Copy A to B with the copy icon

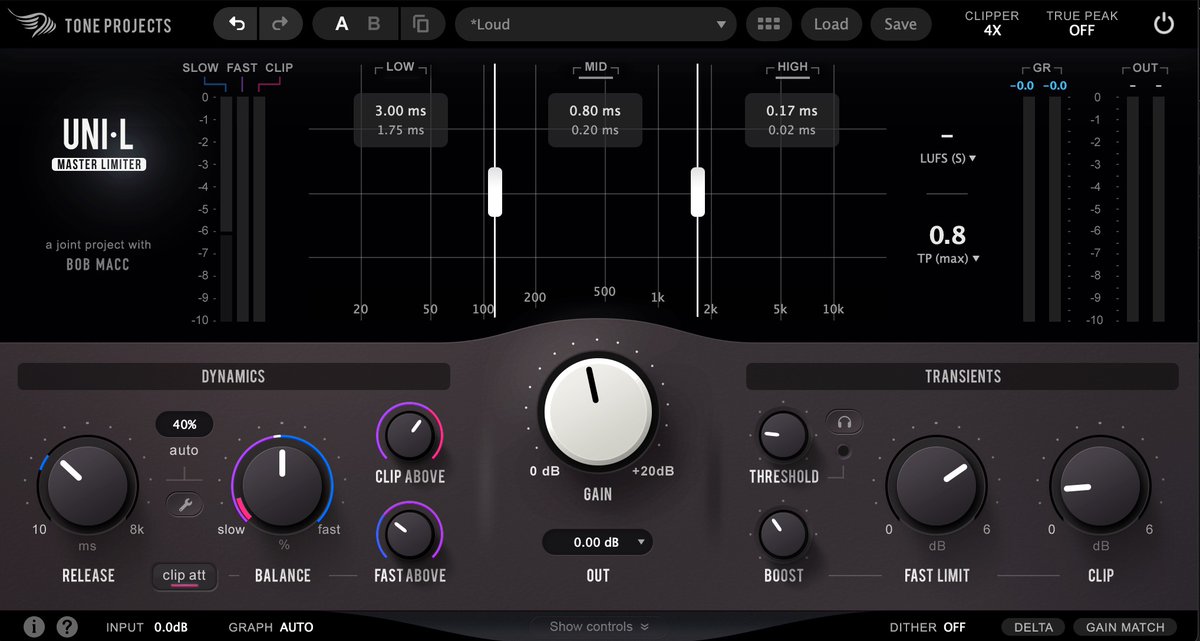tap(422, 24)
